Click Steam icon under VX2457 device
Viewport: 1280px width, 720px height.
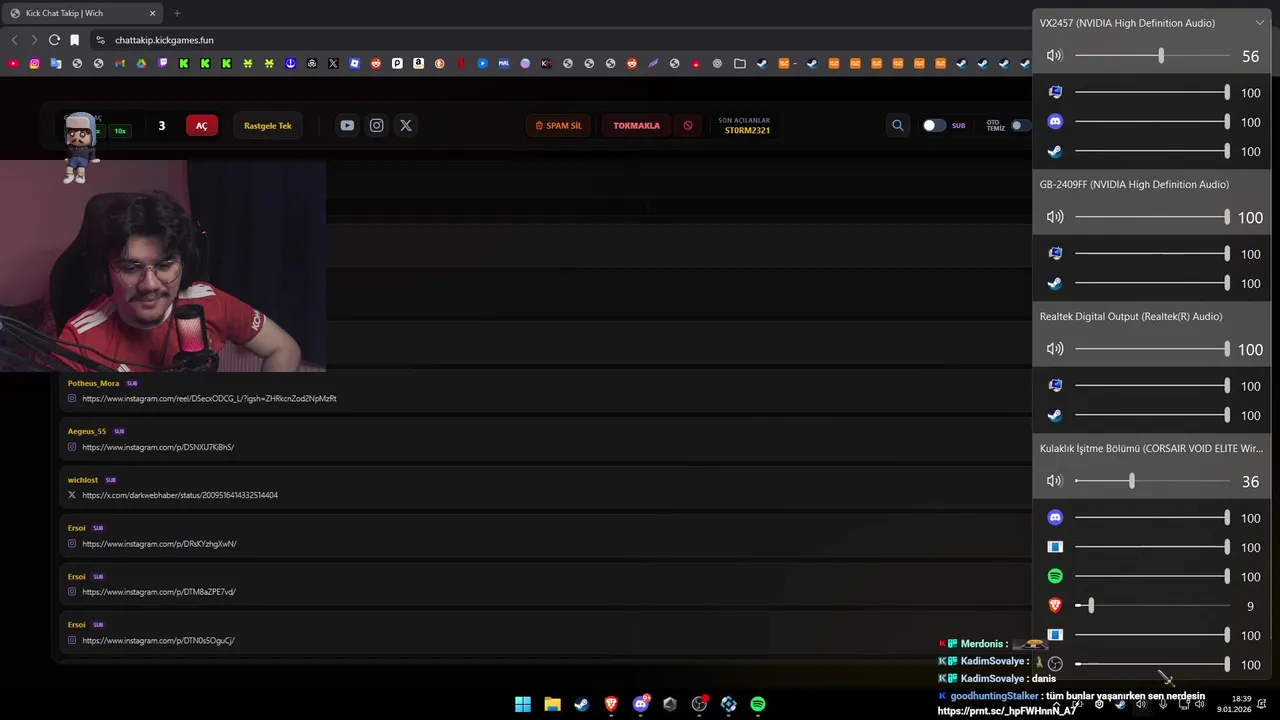click(x=1055, y=151)
